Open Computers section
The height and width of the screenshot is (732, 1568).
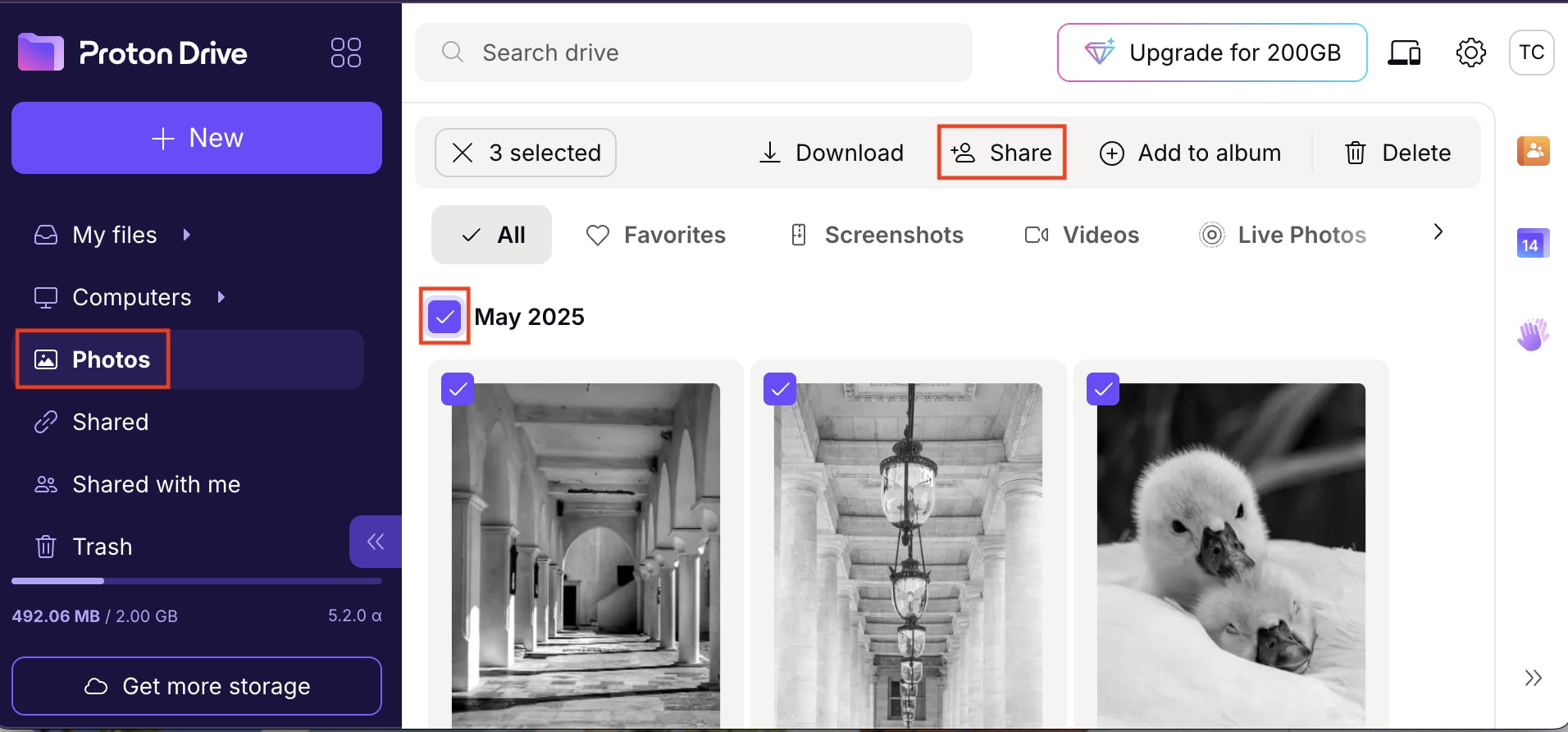(131, 297)
